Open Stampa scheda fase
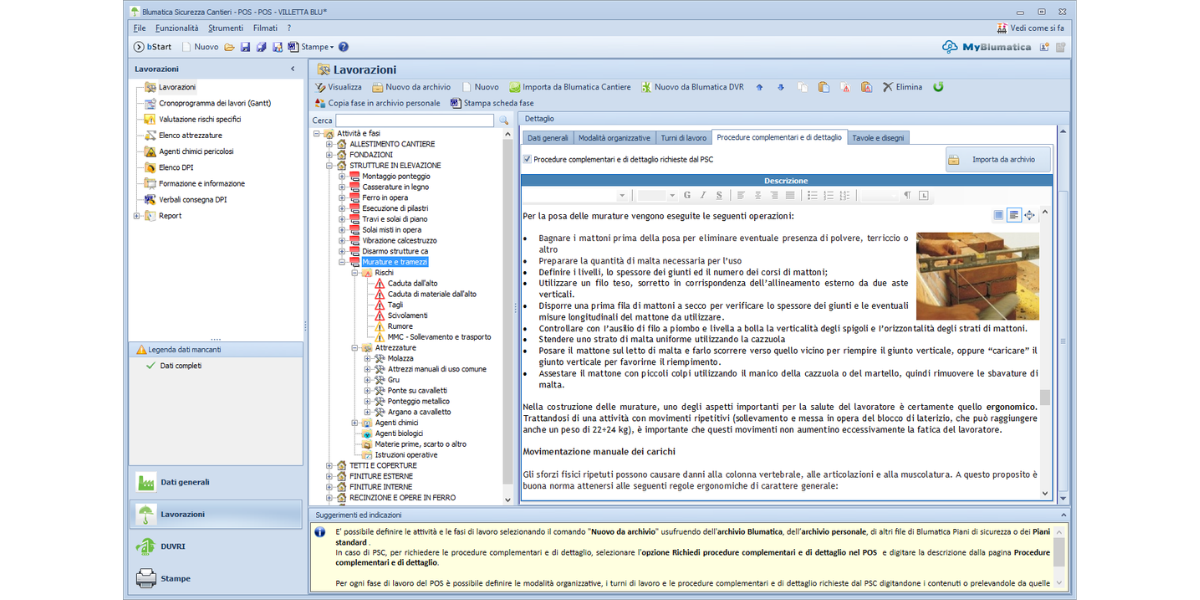The image size is (1200, 600). 491,103
